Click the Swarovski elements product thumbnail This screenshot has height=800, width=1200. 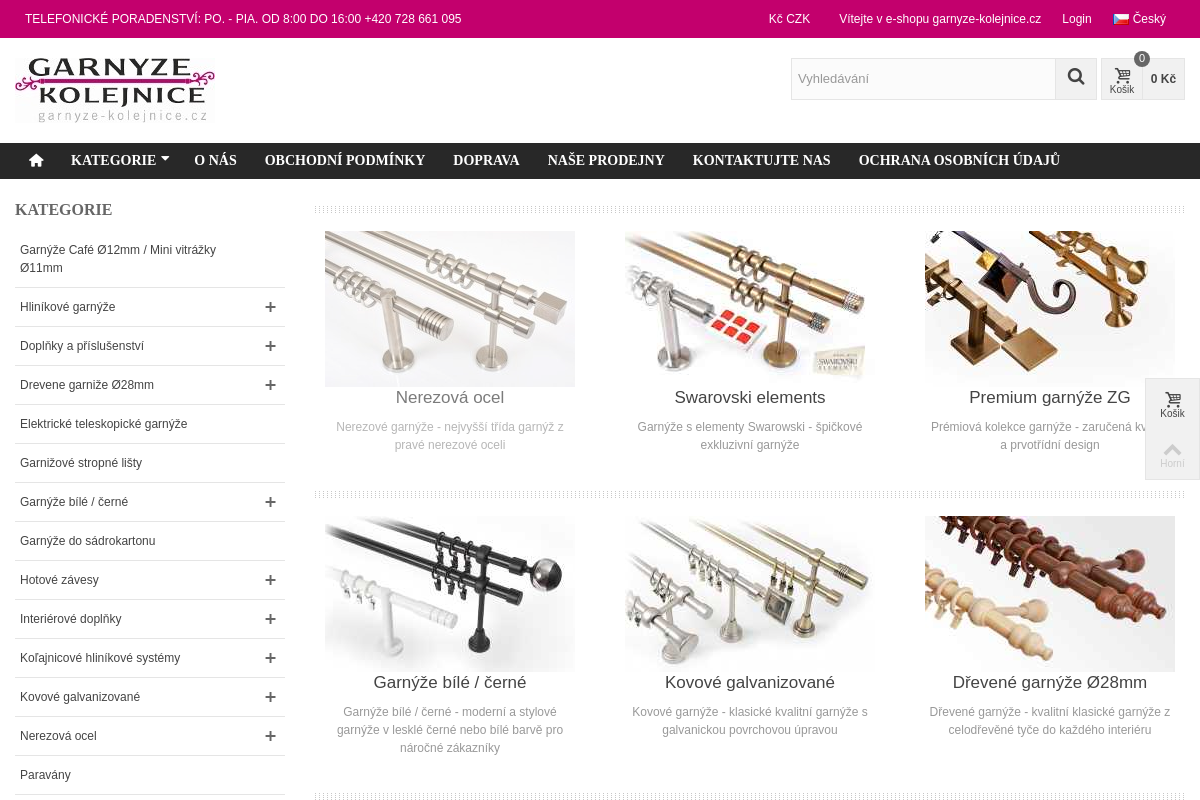[x=750, y=309]
